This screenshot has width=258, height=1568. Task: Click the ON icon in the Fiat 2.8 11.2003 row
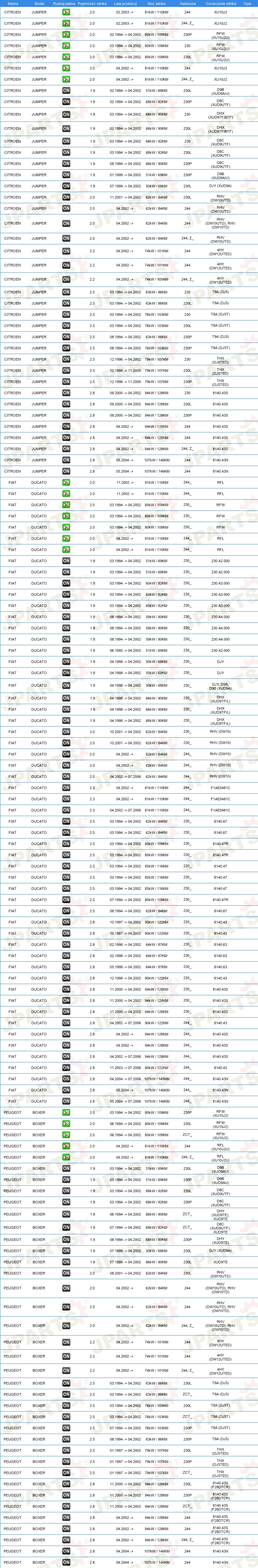(66, 1068)
